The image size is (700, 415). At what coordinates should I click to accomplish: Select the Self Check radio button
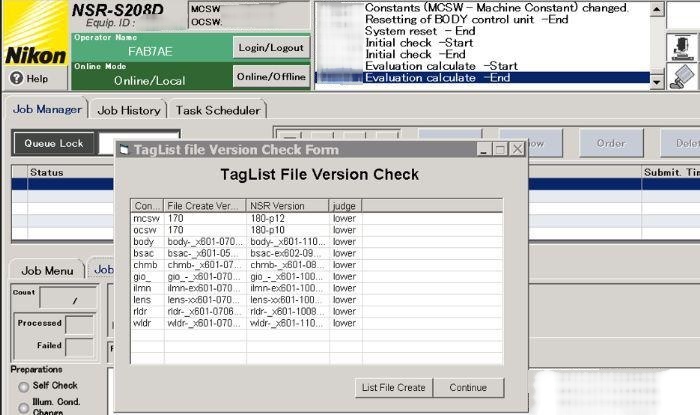[24, 386]
